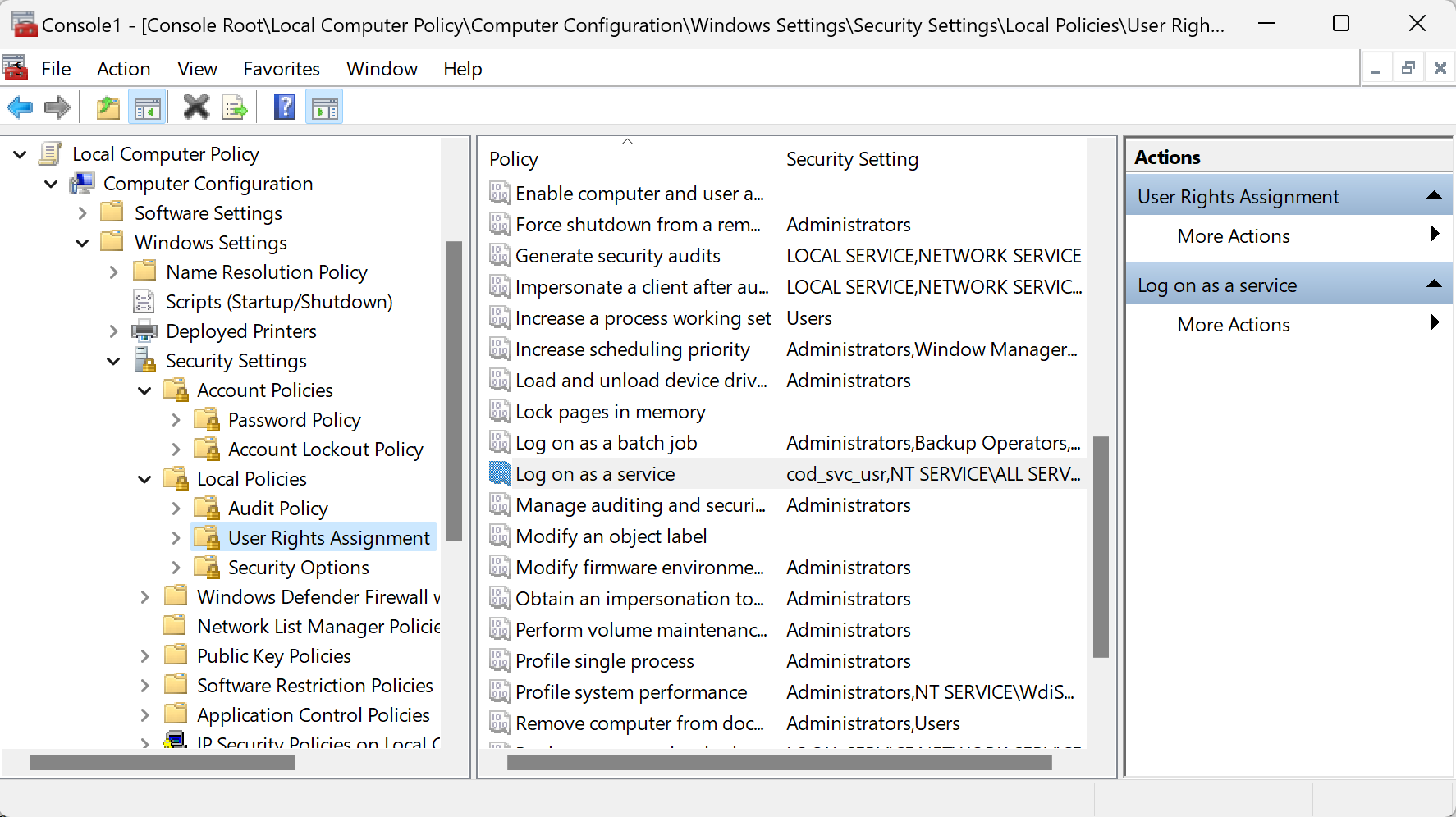Open Help with the question mark icon
Viewport: 1456px width, 817px height.
tap(284, 107)
